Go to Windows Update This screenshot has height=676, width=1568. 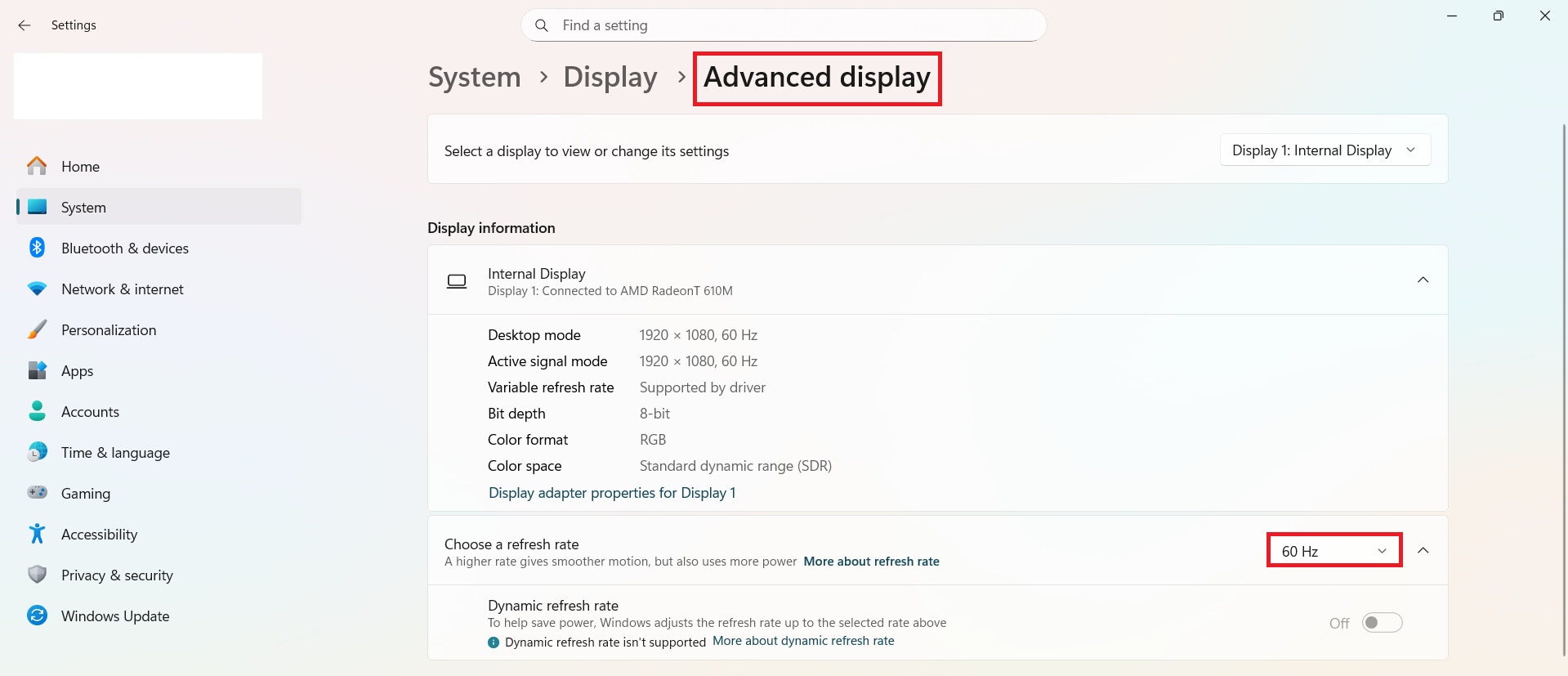click(x=159, y=616)
